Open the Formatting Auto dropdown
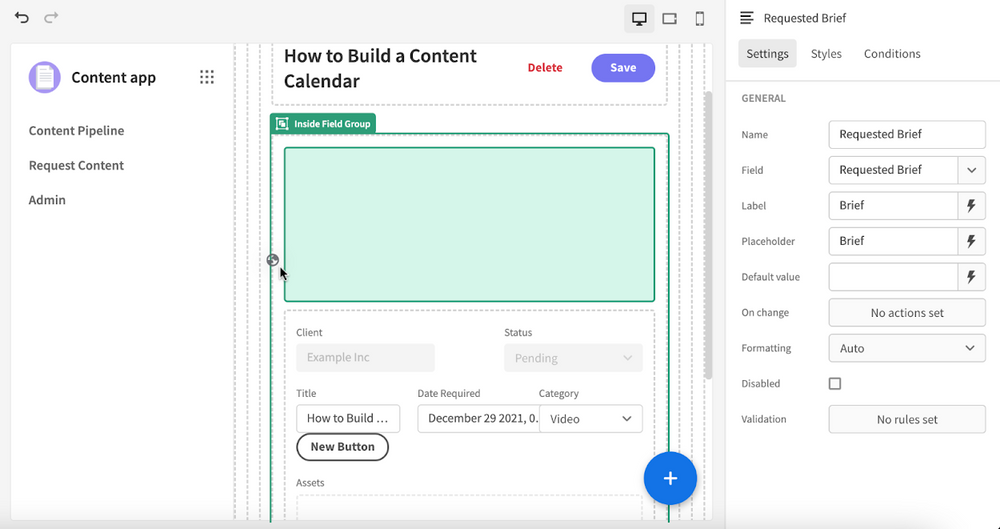Image resolution: width=1000 pixels, height=529 pixels. pyautogui.click(x=907, y=348)
